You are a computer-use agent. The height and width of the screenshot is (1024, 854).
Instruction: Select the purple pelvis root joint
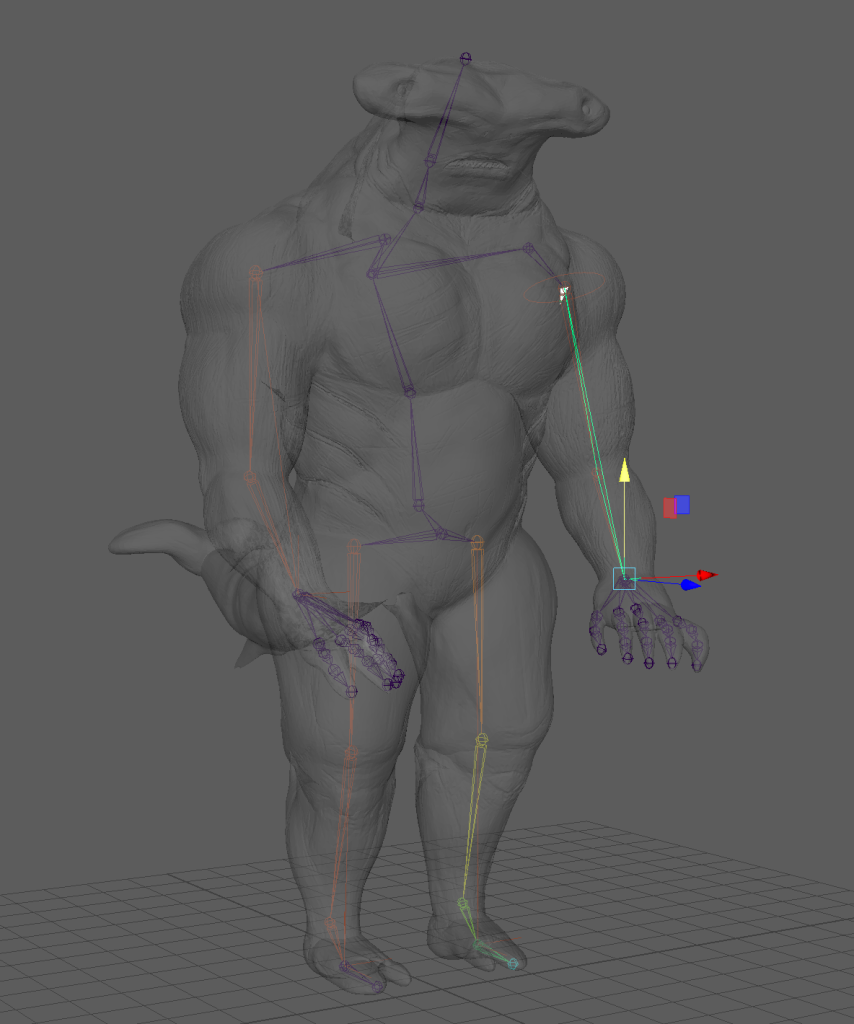(441, 535)
